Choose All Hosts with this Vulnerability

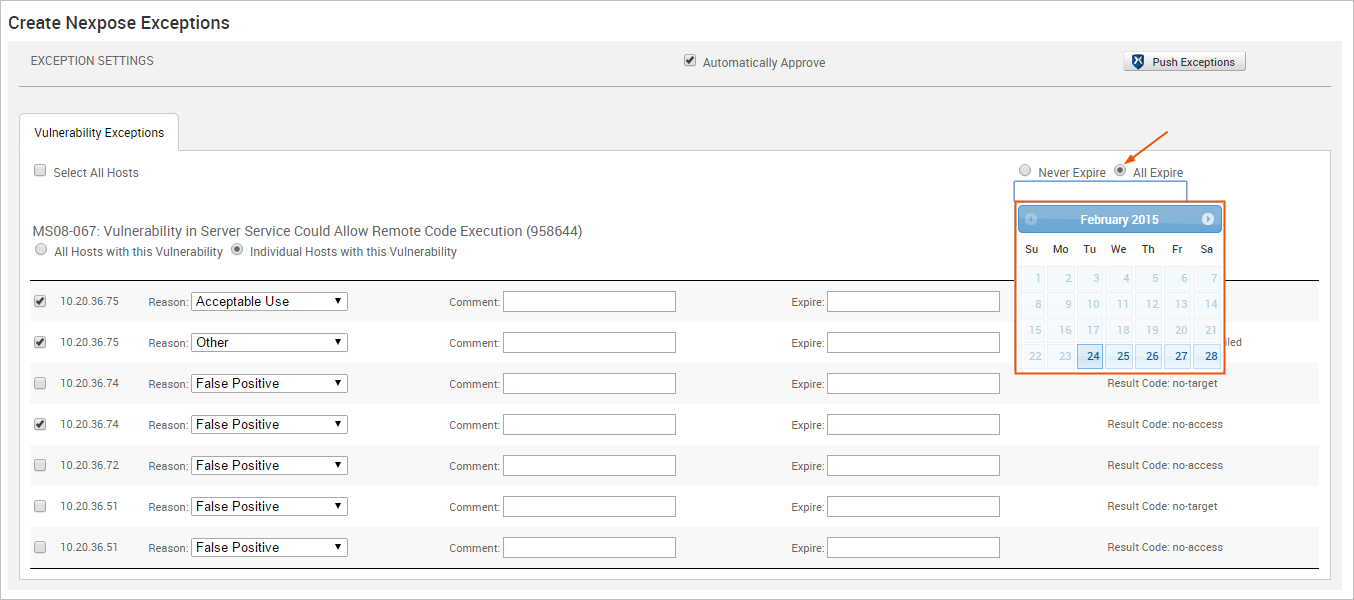(40, 250)
